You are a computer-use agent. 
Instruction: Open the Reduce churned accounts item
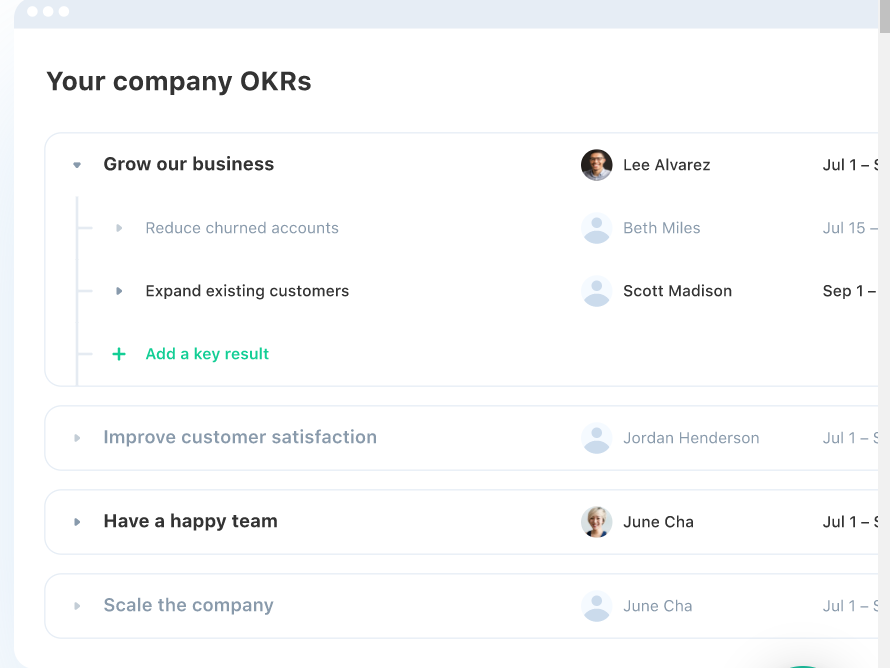(x=242, y=228)
